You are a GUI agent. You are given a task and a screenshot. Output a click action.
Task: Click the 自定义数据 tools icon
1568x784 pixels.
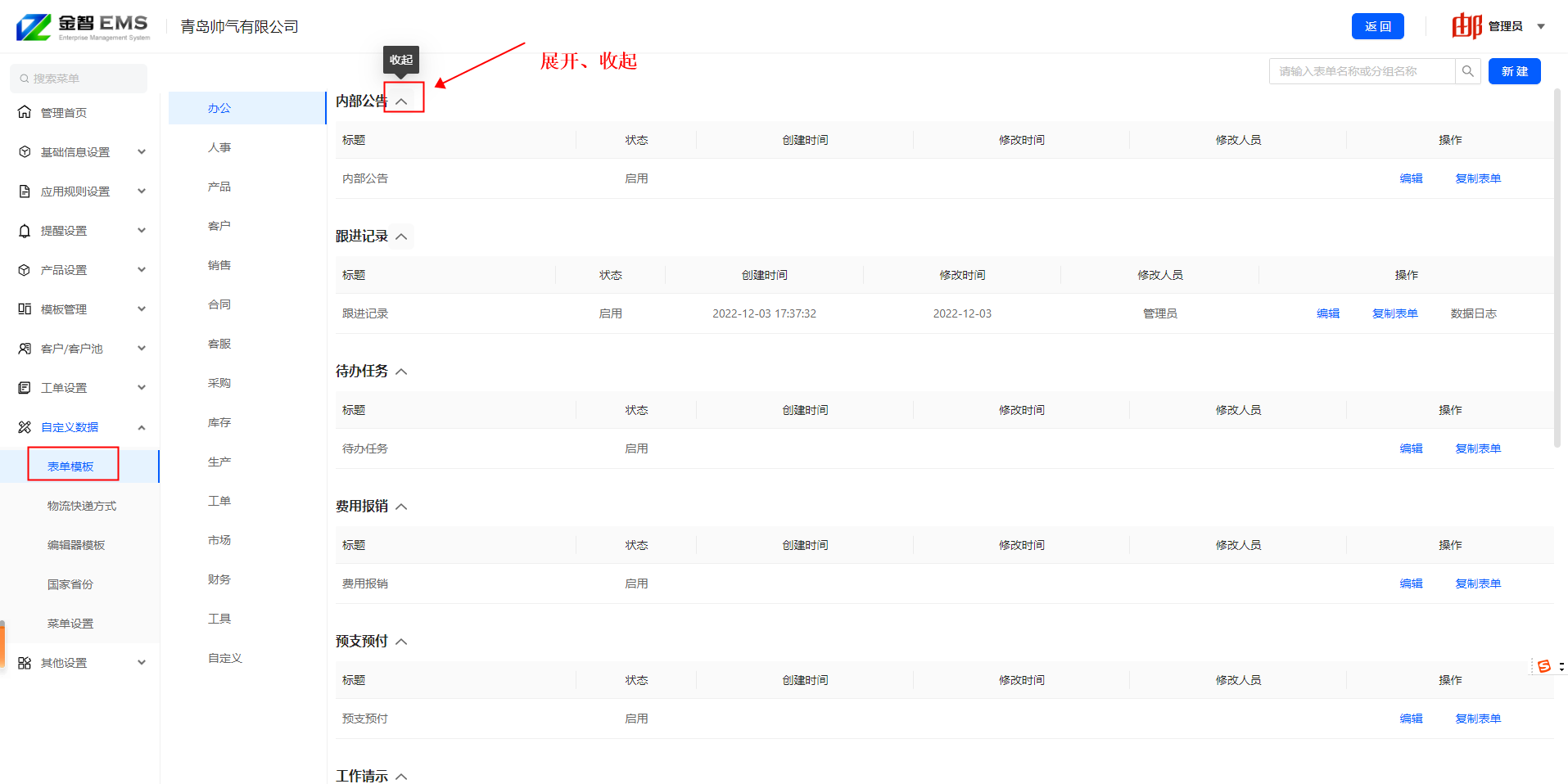(25, 426)
